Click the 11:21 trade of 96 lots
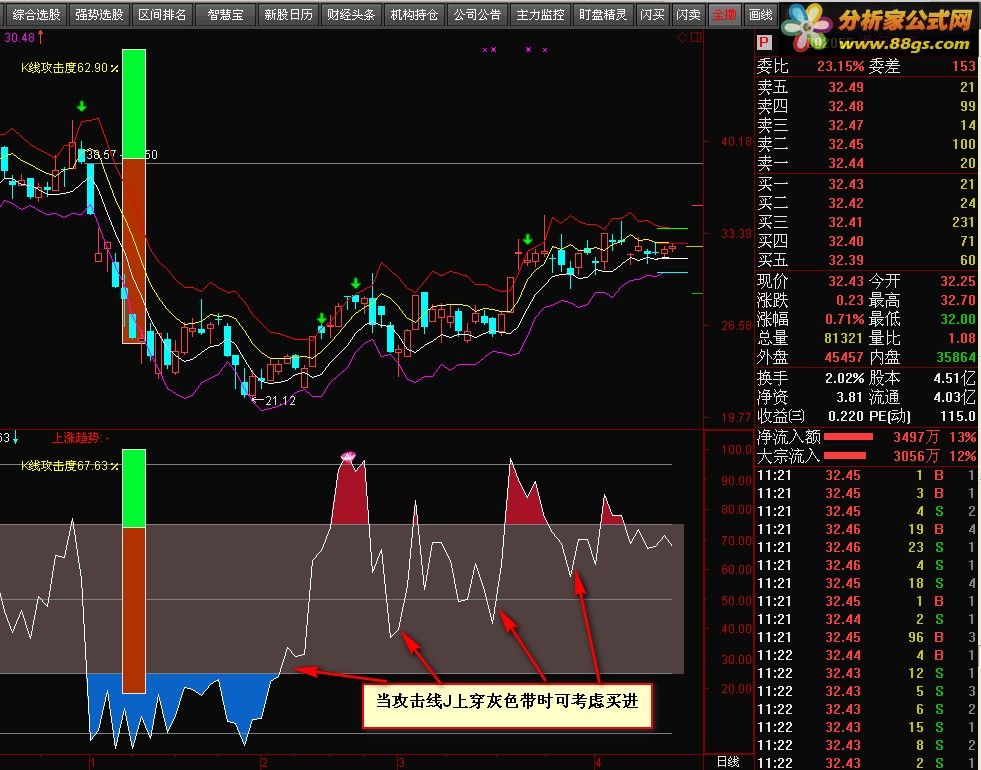The width and height of the screenshot is (981, 770). point(867,637)
